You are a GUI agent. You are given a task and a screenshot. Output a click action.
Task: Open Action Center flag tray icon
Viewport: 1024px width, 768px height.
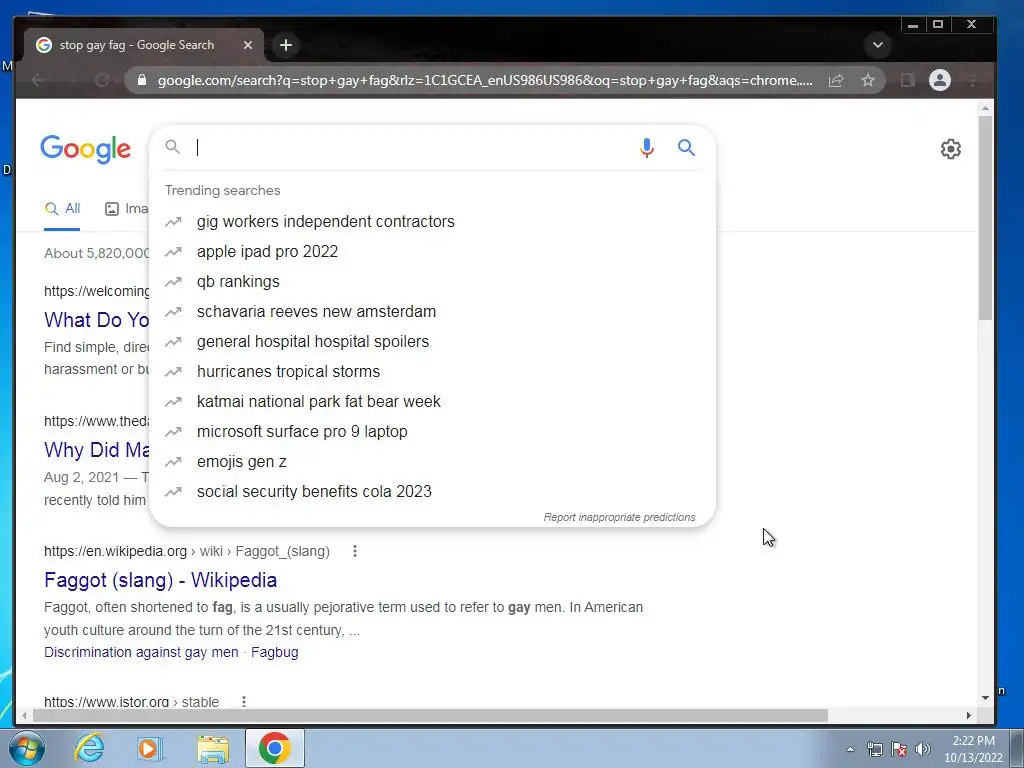click(x=899, y=749)
